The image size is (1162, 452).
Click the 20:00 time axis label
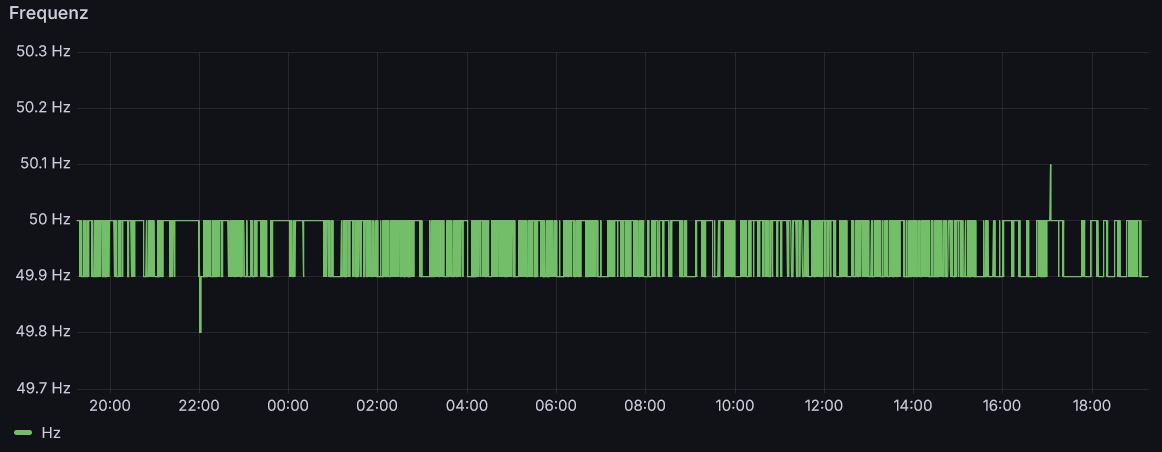(x=110, y=405)
